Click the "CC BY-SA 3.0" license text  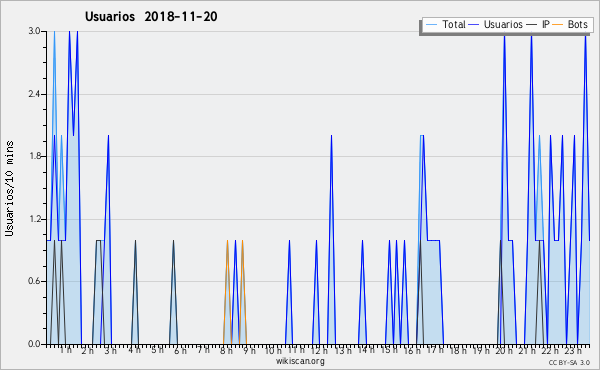[x=569, y=362]
